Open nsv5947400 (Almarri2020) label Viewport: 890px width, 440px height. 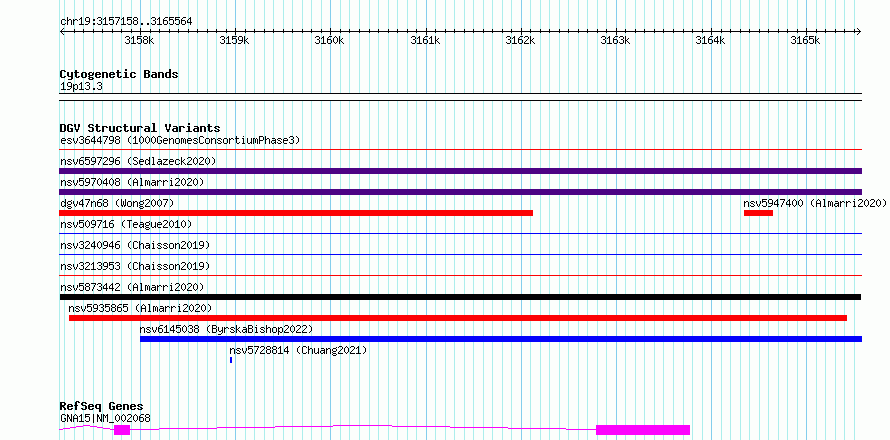point(815,203)
